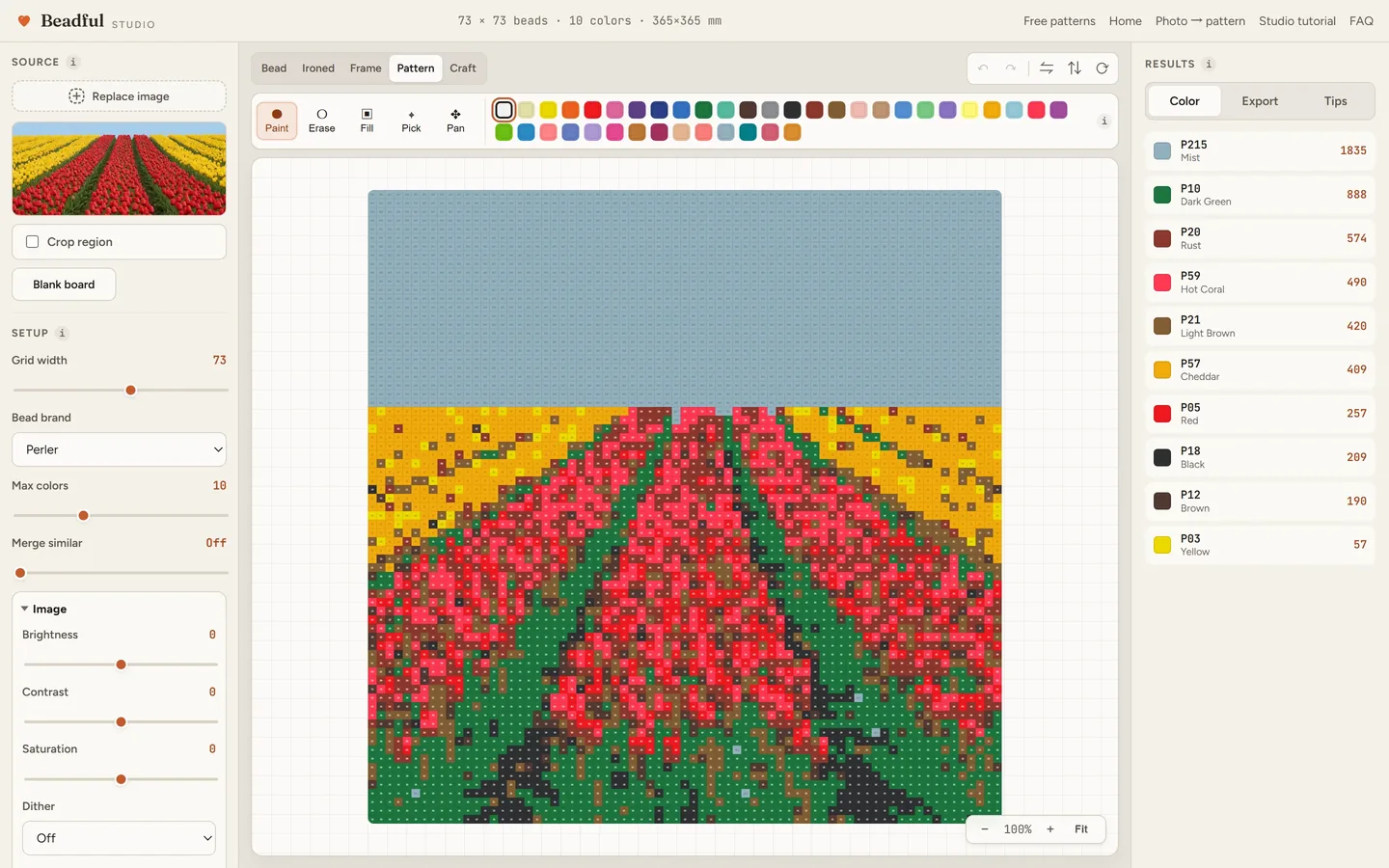Image resolution: width=1389 pixels, height=868 pixels.
Task: Click the Fit zoom button
Action: [x=1081, y=829]
